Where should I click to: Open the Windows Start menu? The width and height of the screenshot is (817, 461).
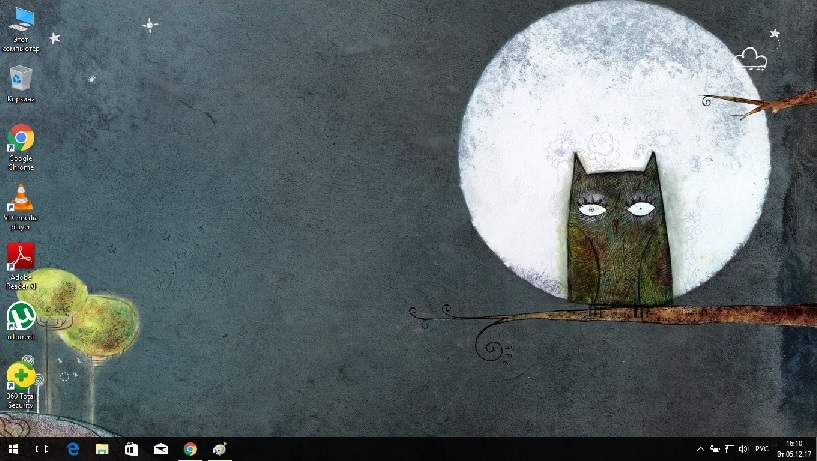coord(14,449)
